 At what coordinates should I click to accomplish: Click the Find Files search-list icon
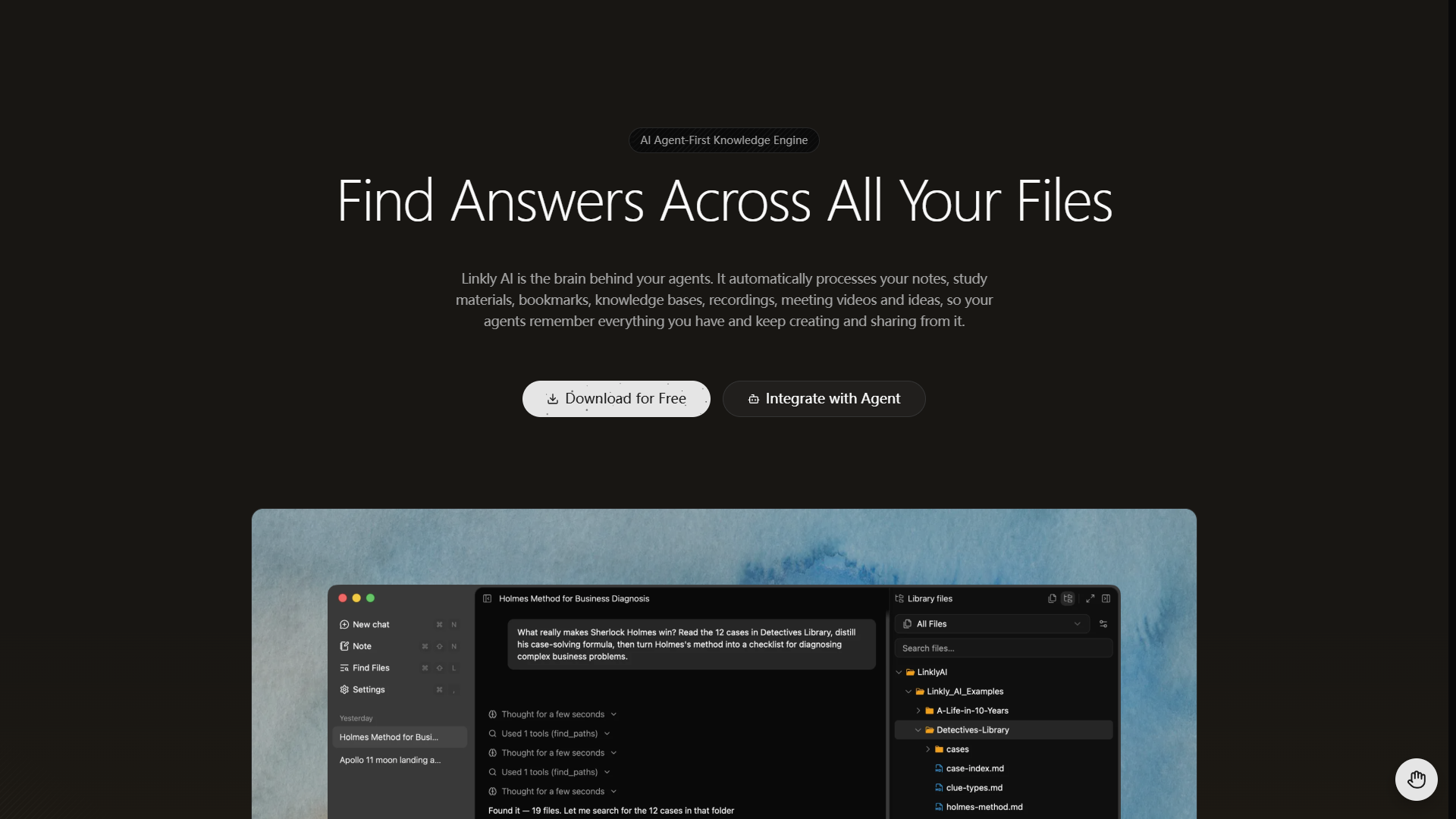coord(344,668)
